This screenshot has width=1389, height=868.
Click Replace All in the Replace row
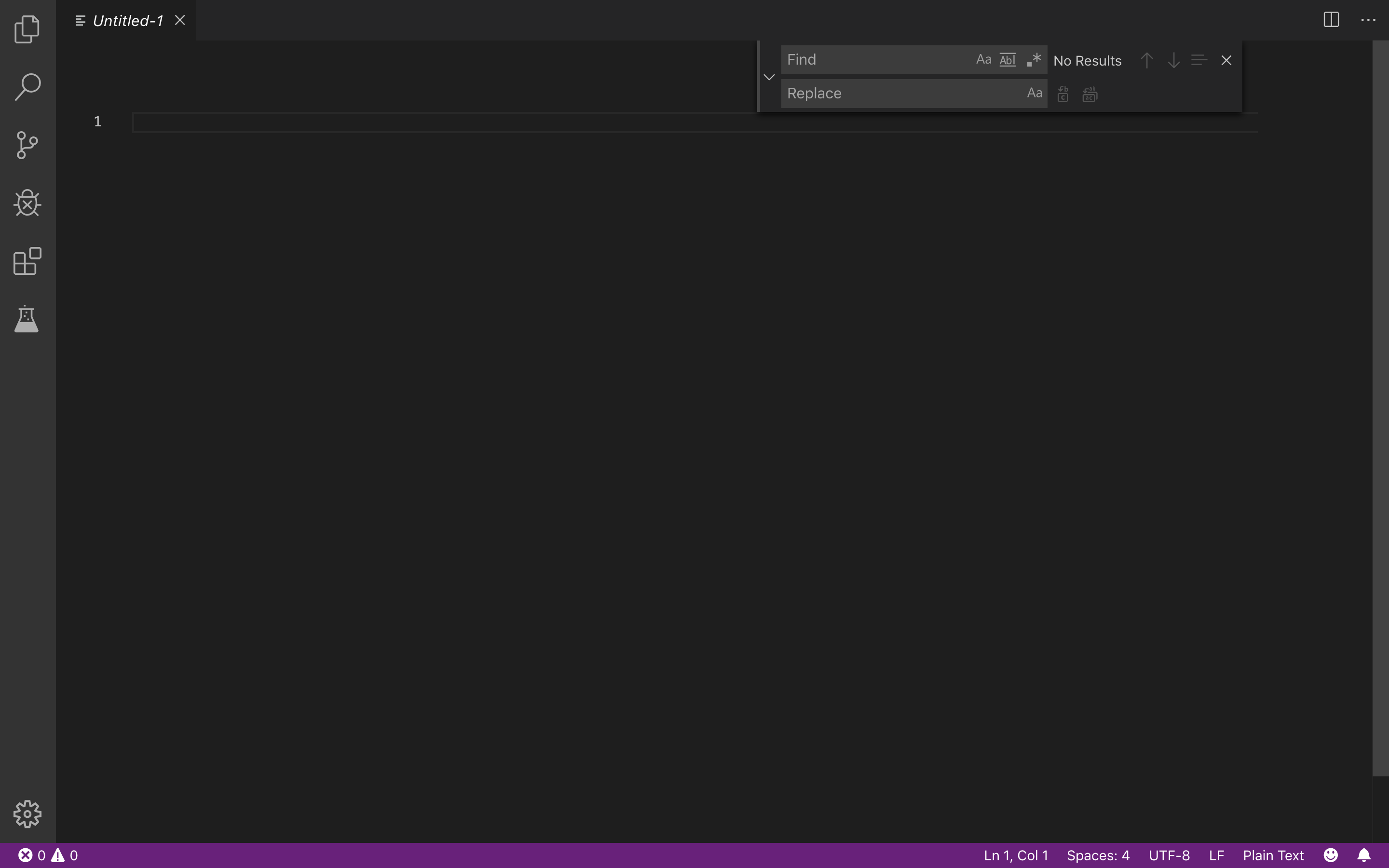click(1089, 94)
